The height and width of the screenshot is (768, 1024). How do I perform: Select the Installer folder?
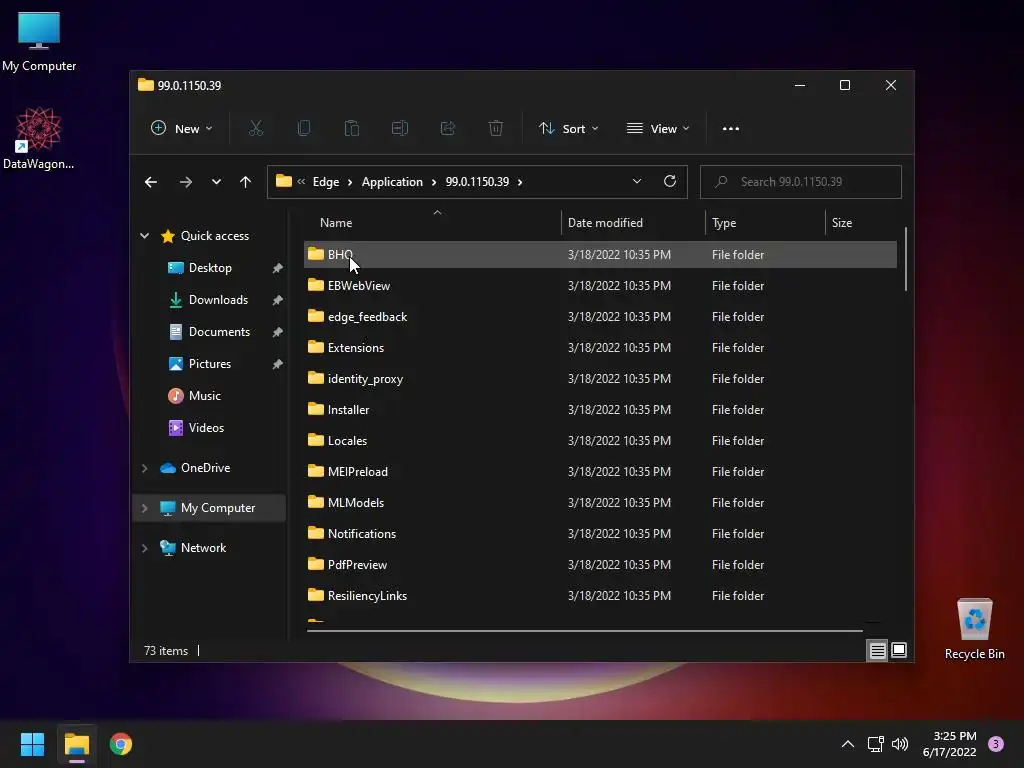click(600, 409)
